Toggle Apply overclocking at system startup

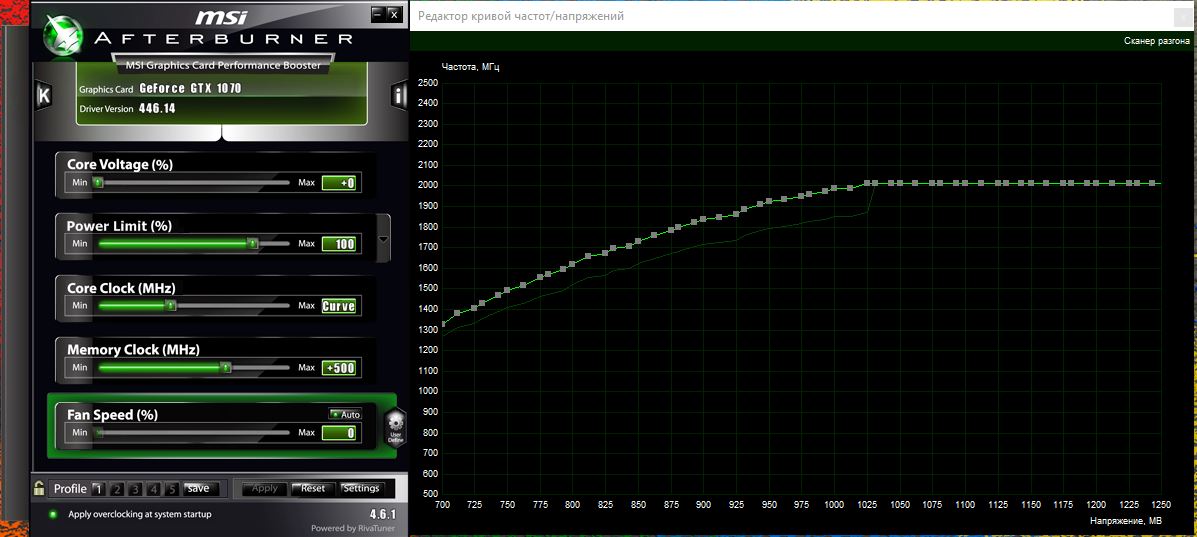pyautogui.click(x=53, y=514)
